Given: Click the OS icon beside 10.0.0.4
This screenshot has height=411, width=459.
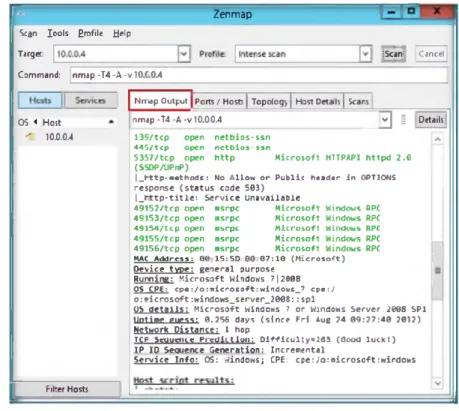Looking at the screenshot, I should [x=31, y=136].
